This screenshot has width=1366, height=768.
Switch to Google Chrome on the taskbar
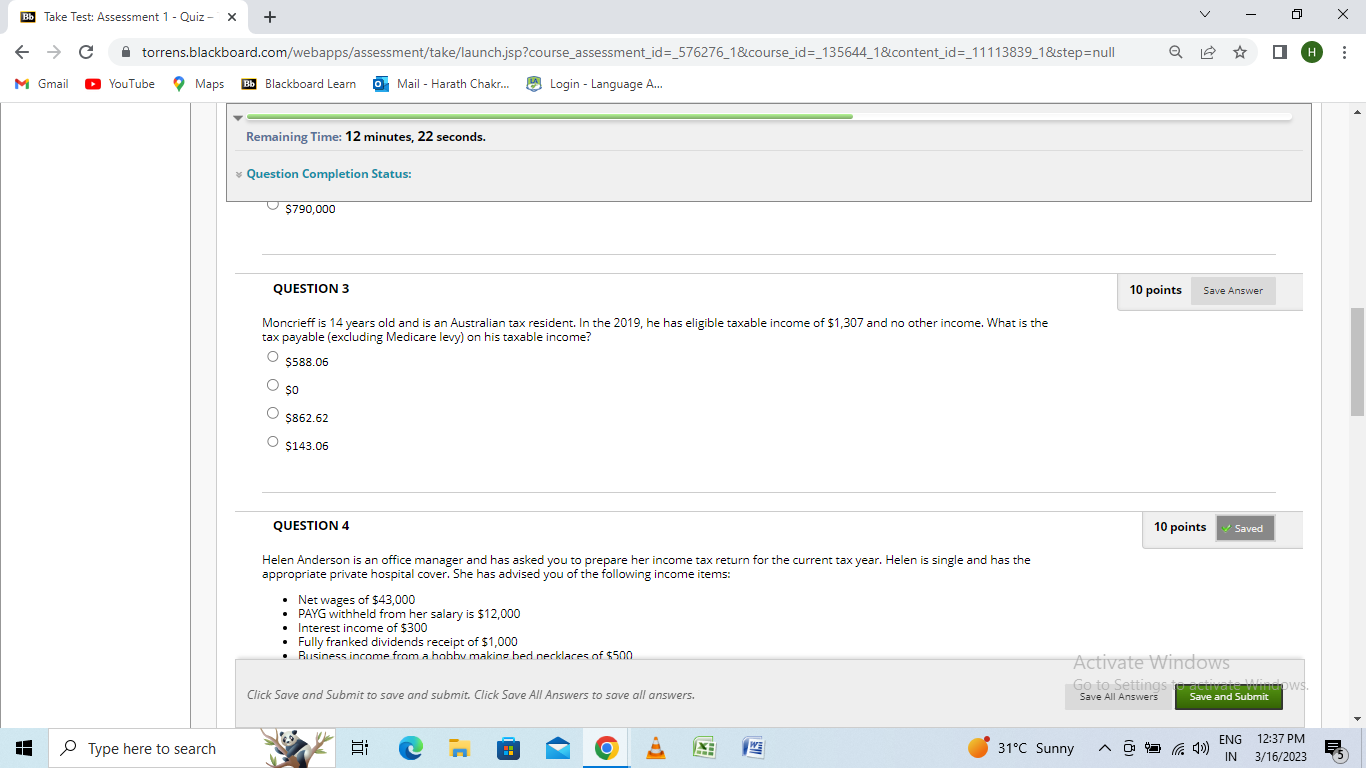pos(606,748)
